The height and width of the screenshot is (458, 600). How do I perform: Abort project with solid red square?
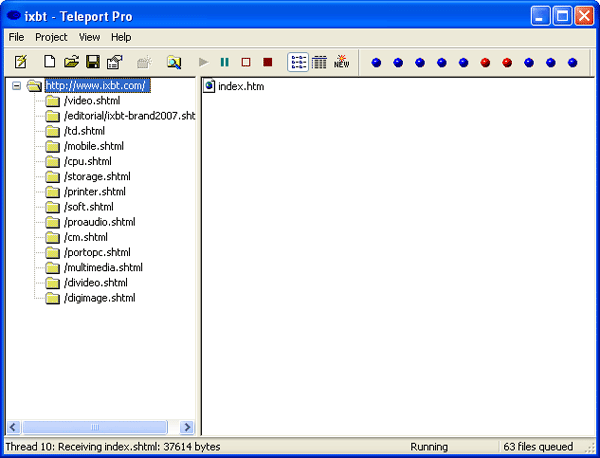pos(268,62)
